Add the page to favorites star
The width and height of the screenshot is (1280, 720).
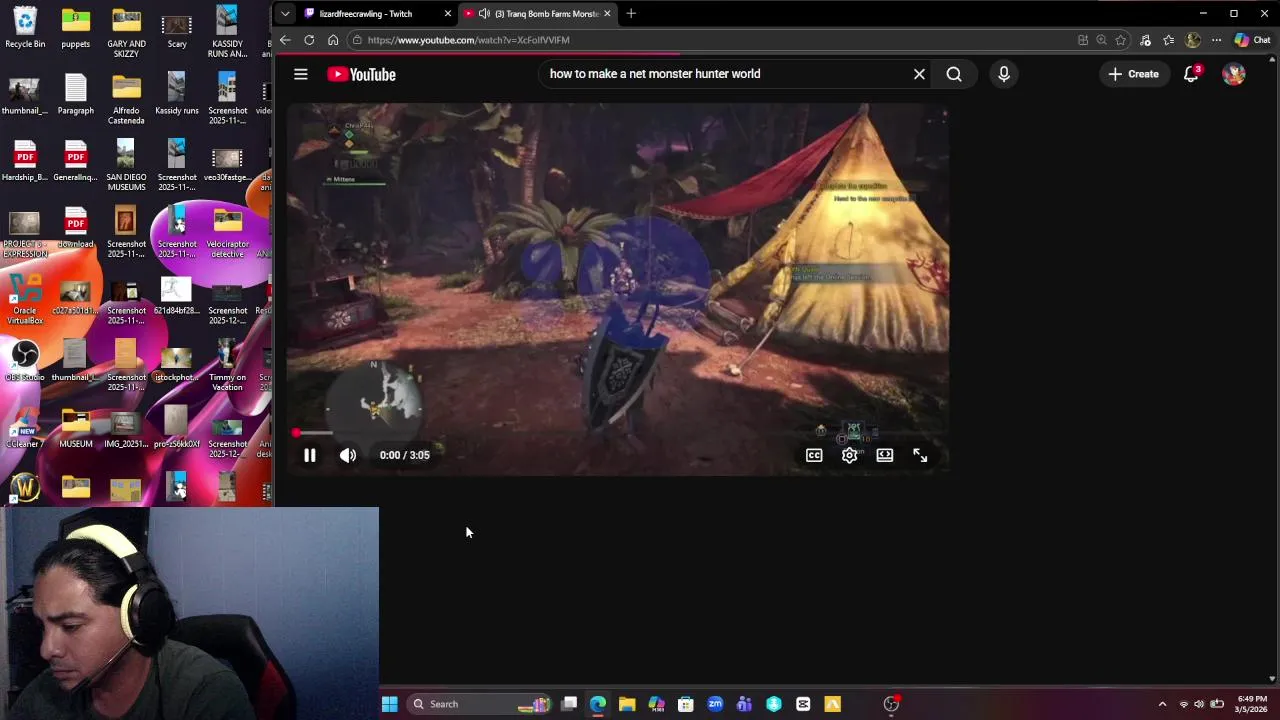click(1121, 40)
